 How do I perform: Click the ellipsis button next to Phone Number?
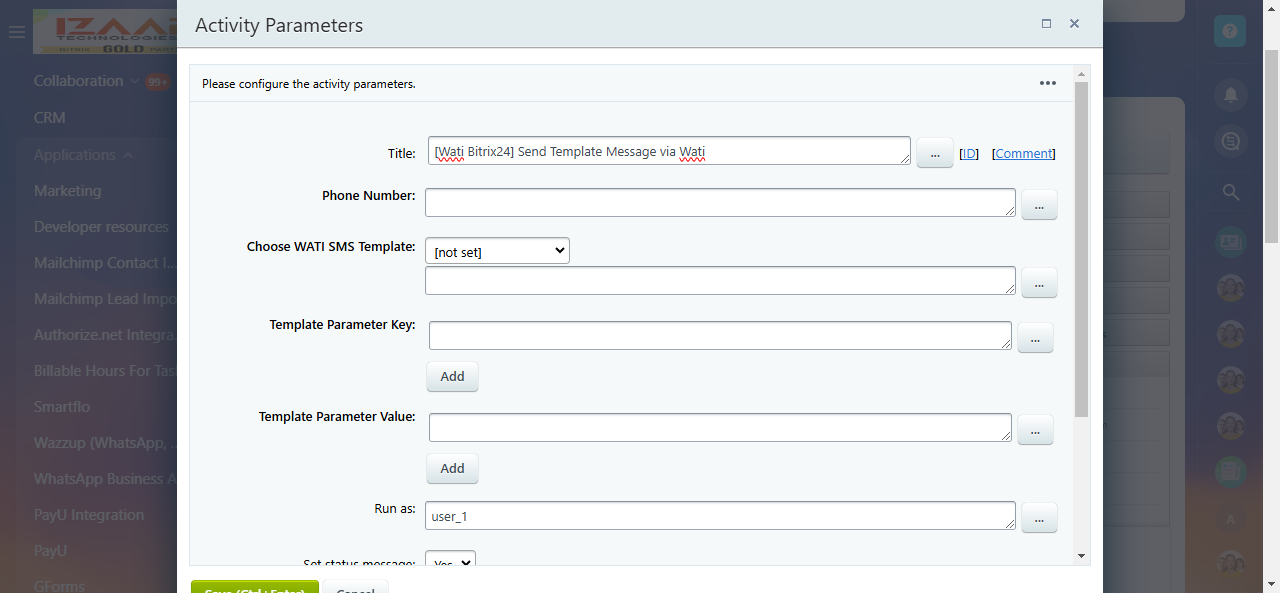click(1039, 205)
